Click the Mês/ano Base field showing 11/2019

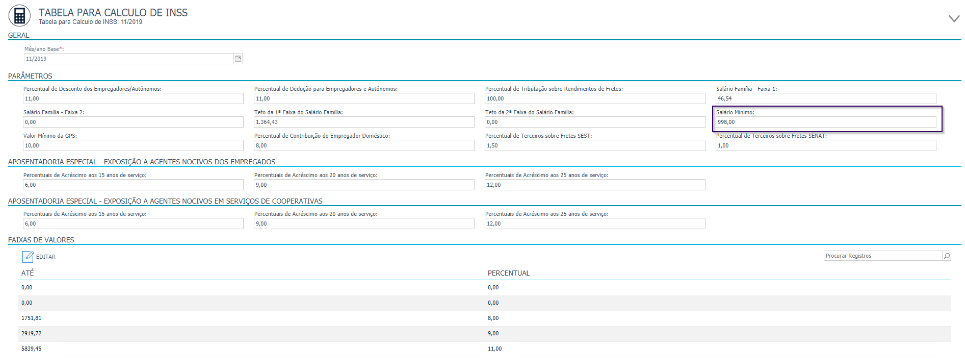(x=128, y=59)
